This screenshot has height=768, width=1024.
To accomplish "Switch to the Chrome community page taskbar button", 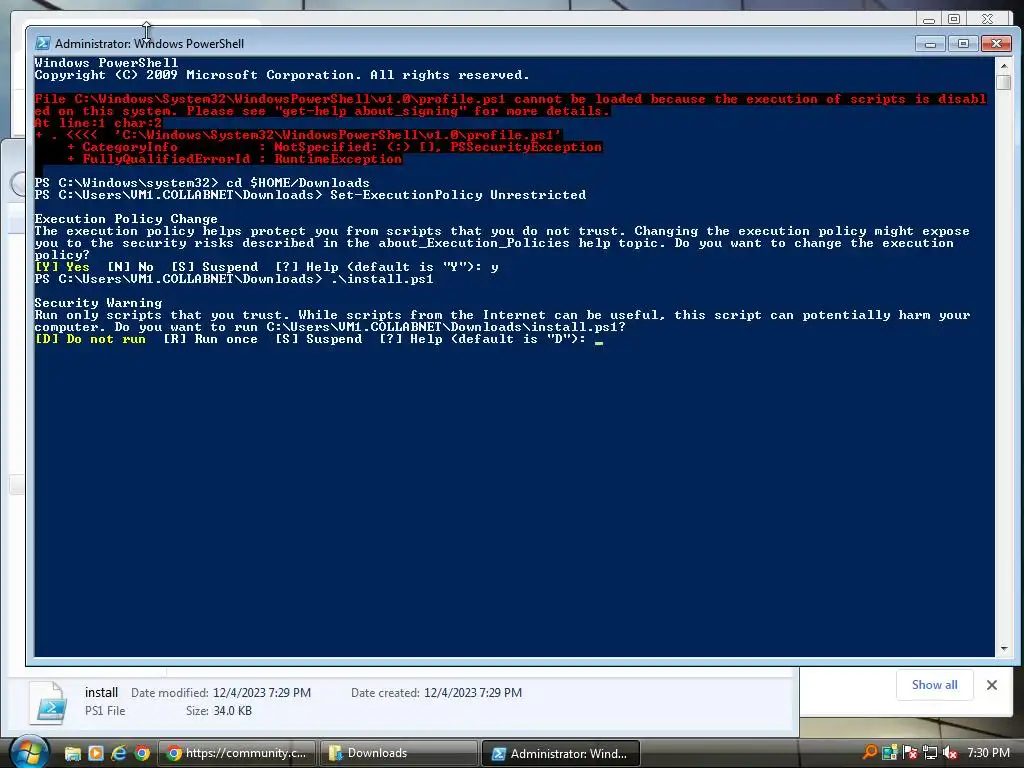I will [238, 753].
